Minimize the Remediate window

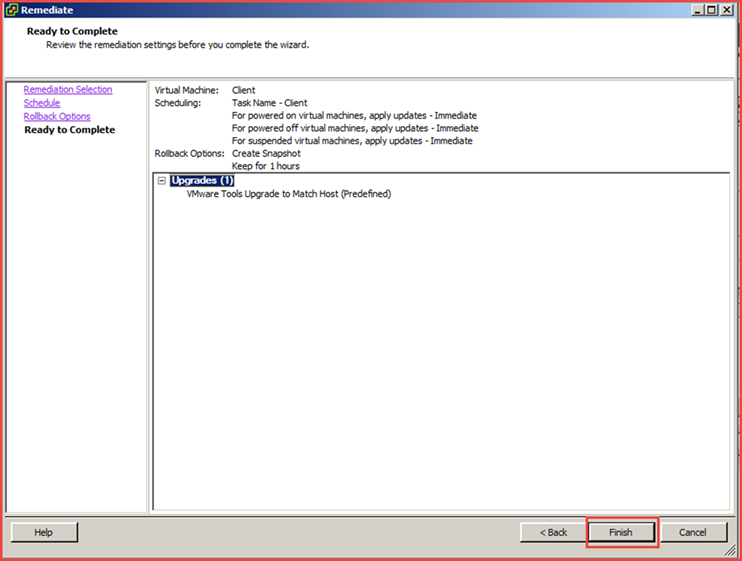click(x=697, y=10)
